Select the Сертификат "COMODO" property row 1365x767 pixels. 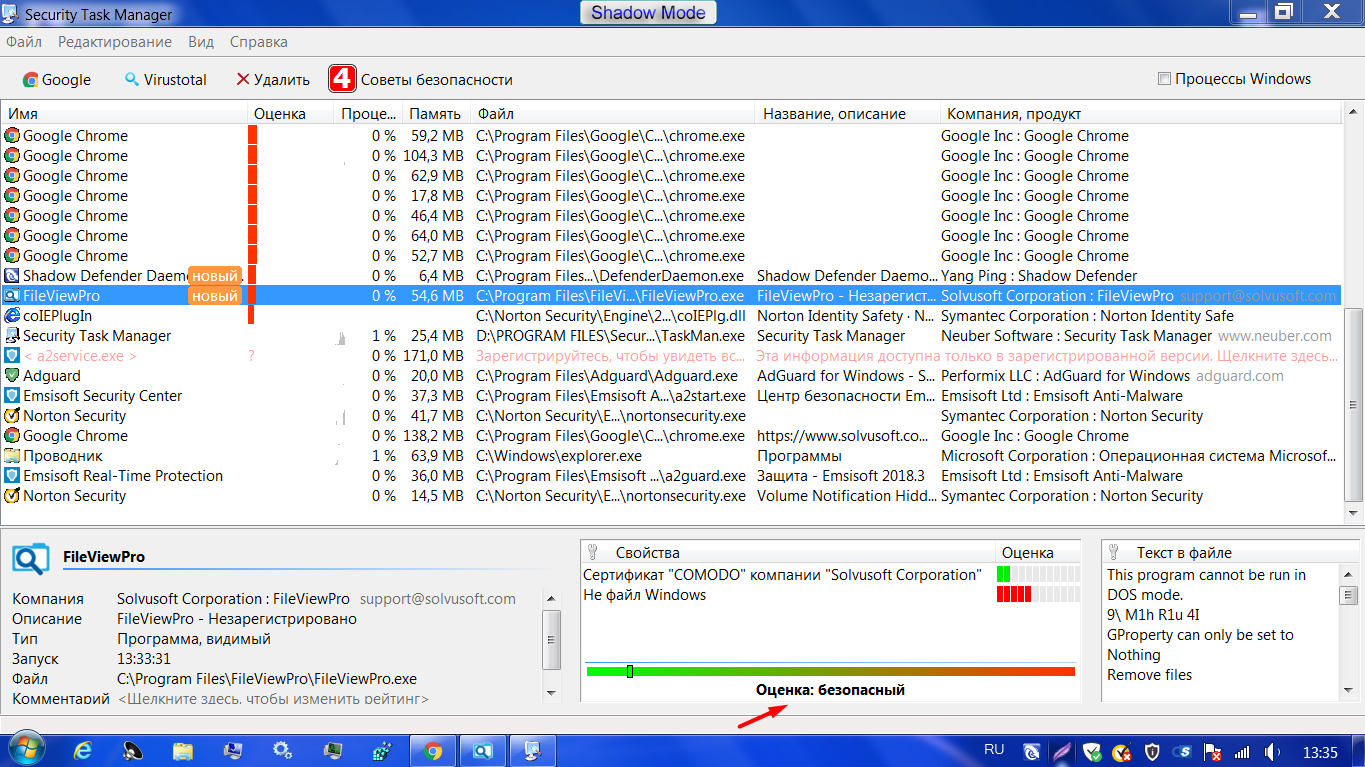(831, 575)
